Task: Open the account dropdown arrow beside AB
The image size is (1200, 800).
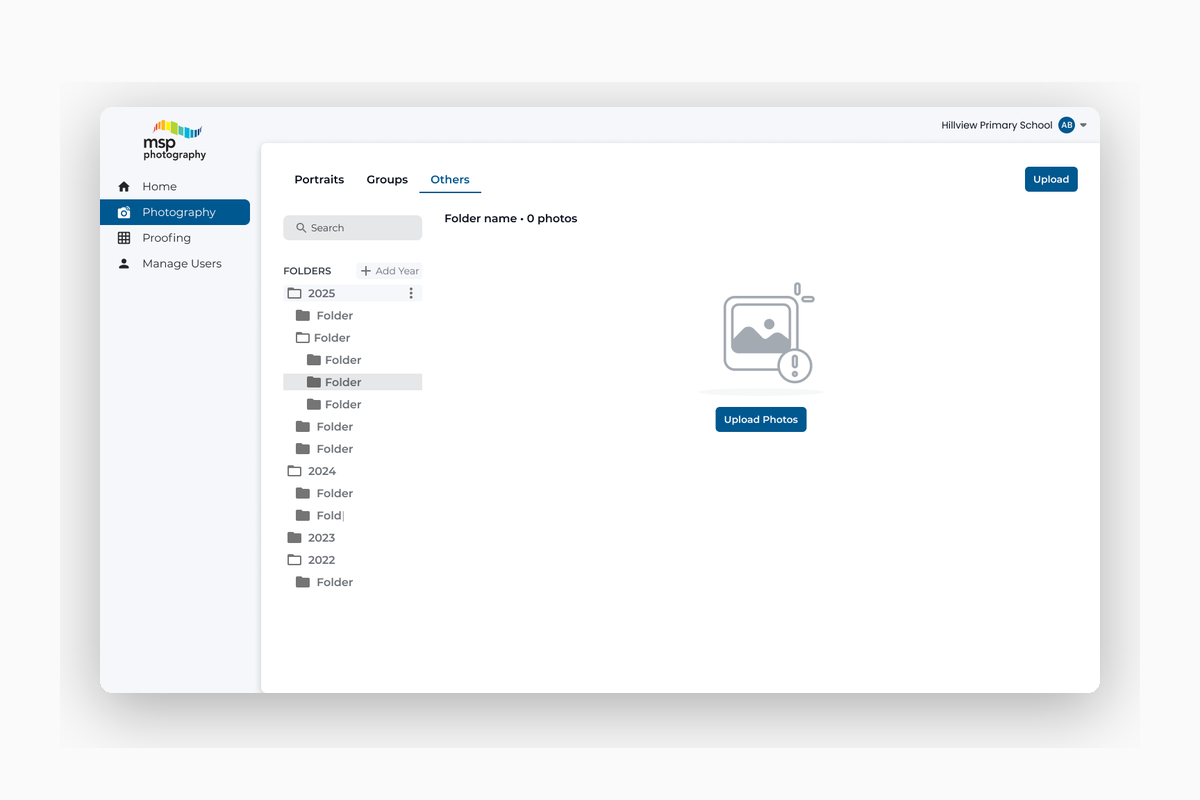Action: click(1083, 126)
